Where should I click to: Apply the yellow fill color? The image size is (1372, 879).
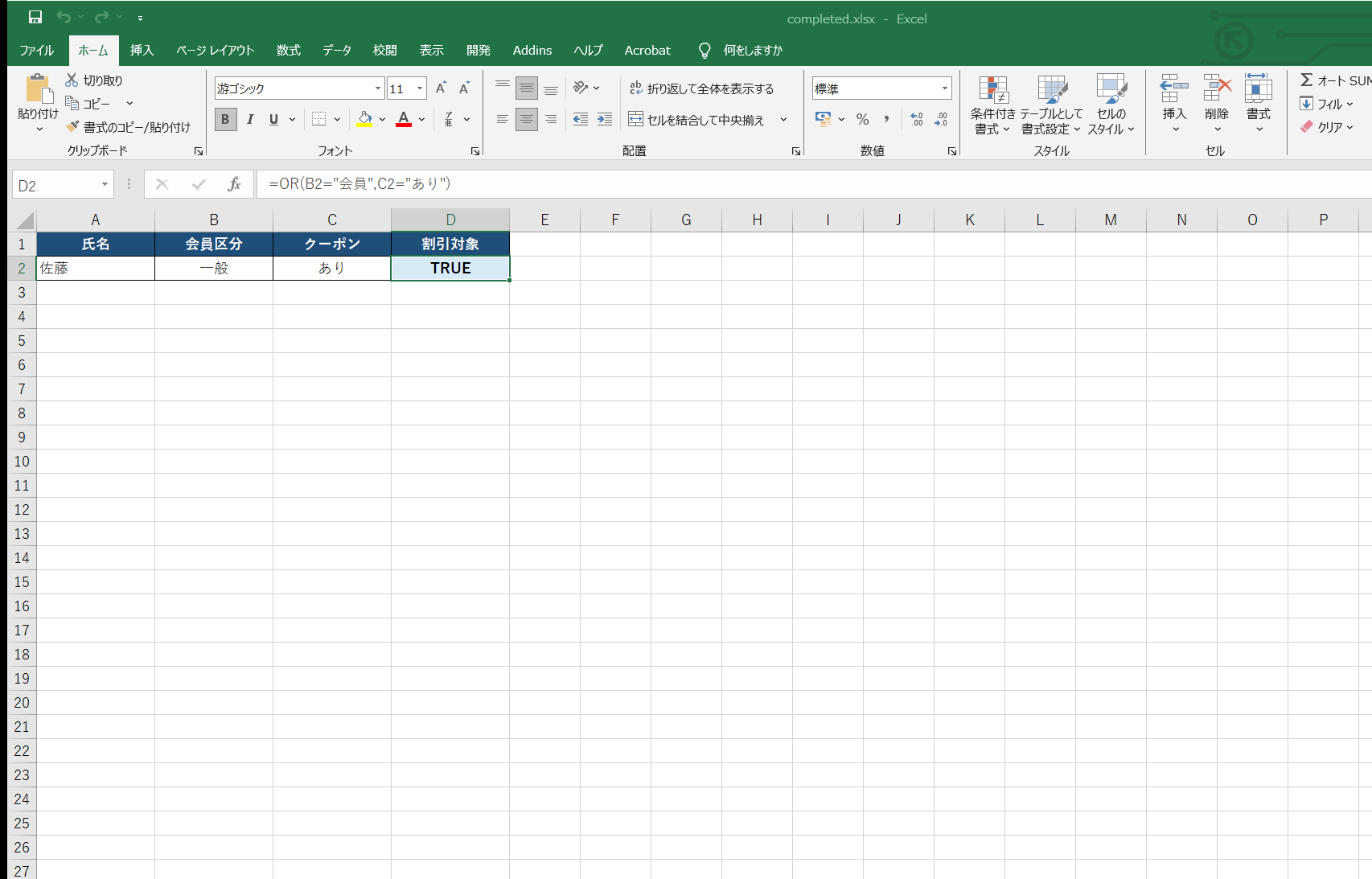point(365,119)
